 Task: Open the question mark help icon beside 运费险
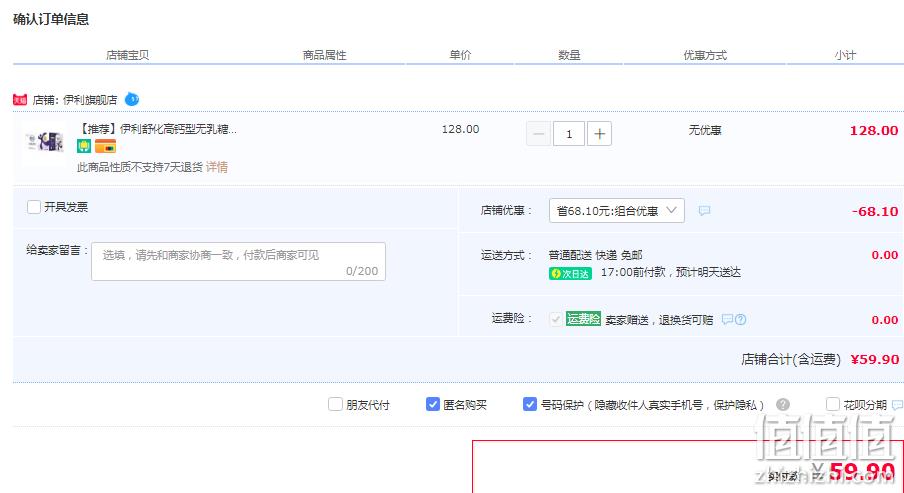[740, 319]
